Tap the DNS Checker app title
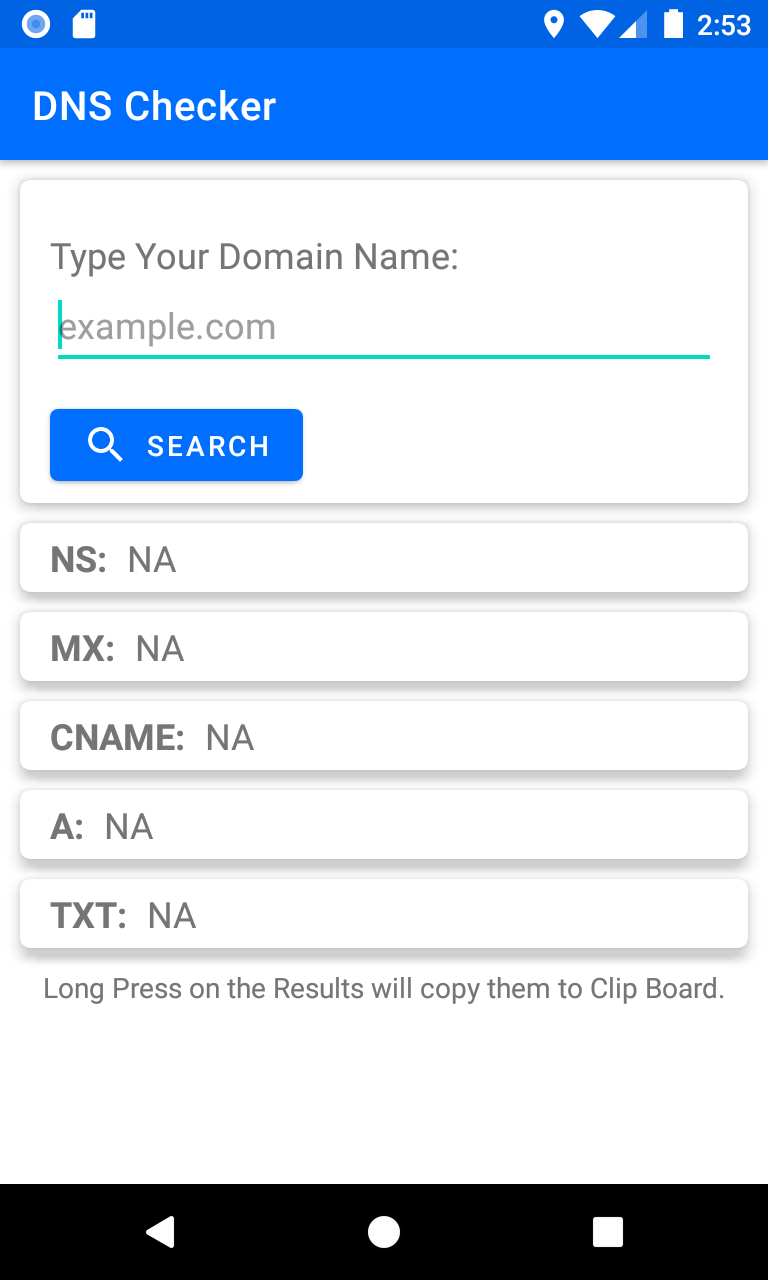 click(154, 106)
